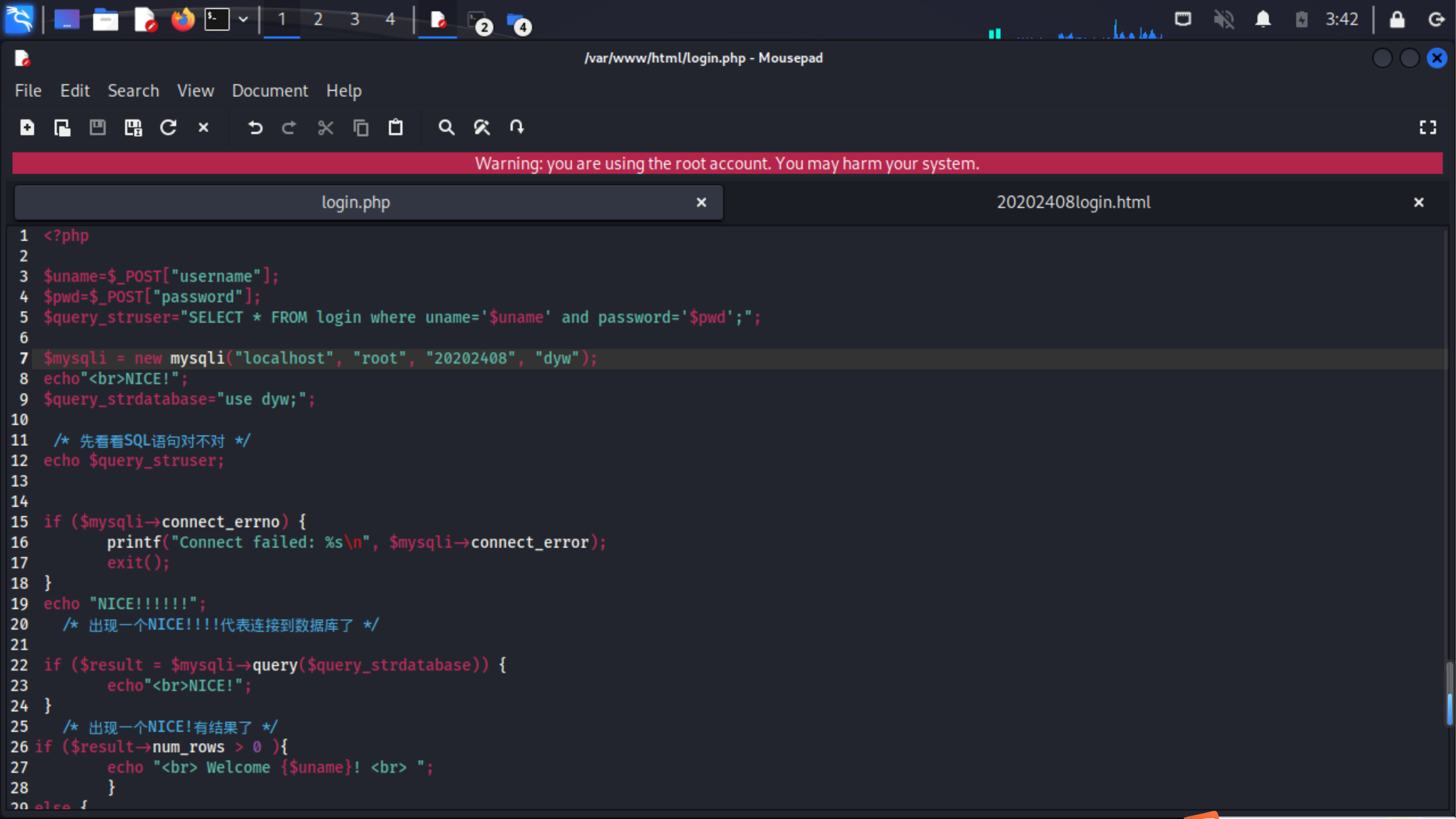Close the 20202408login.html tab
This screenshot has height=819, width=1456.
1419,203
